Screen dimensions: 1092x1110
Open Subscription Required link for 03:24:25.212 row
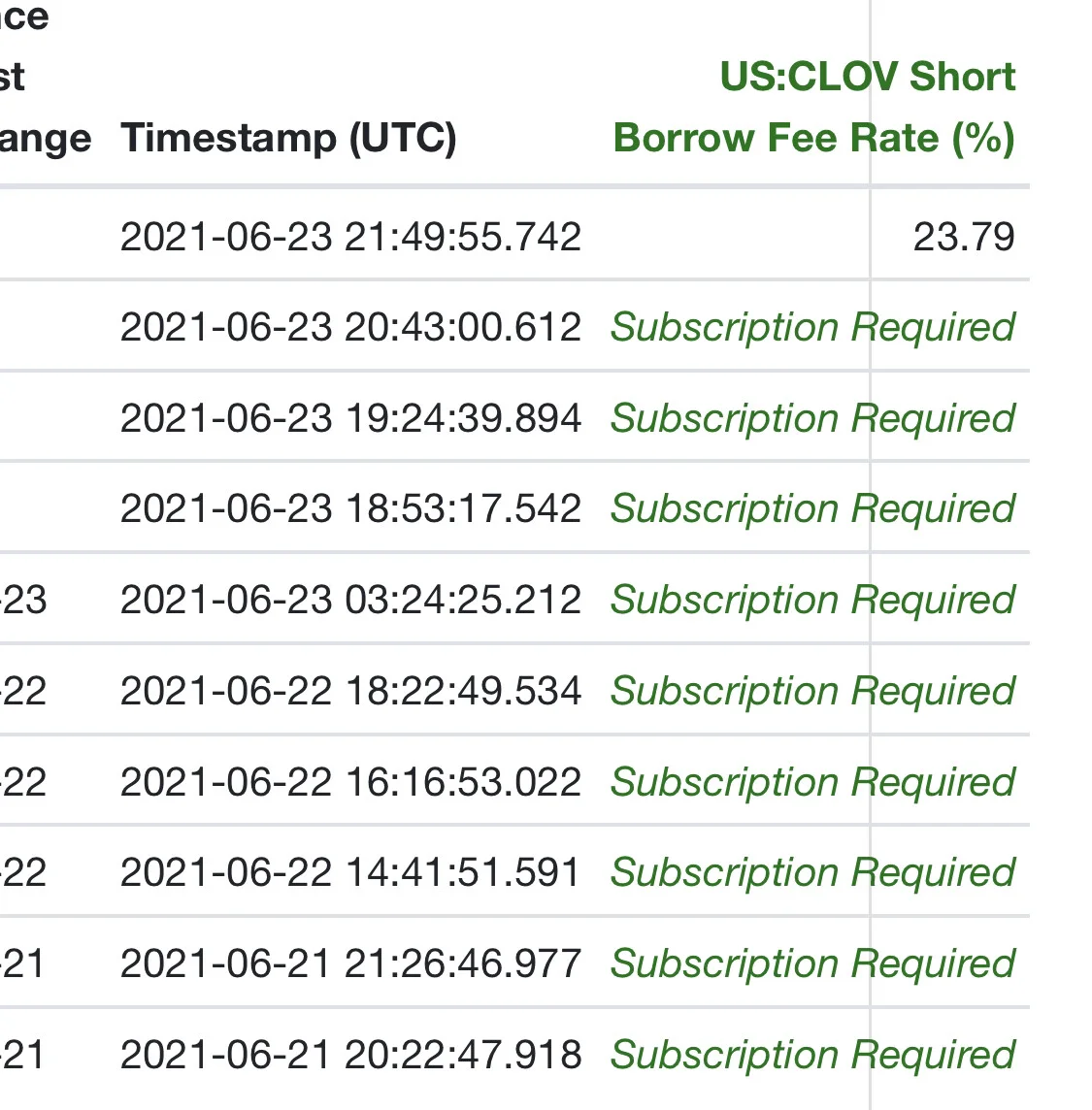click(x=813, y=601)
